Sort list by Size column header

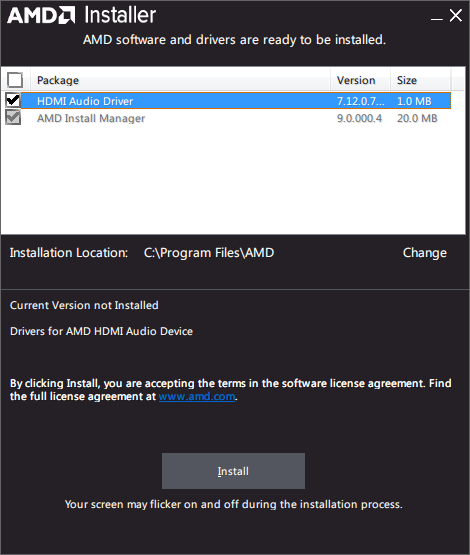pyautogui.click(x=420, y=80)
